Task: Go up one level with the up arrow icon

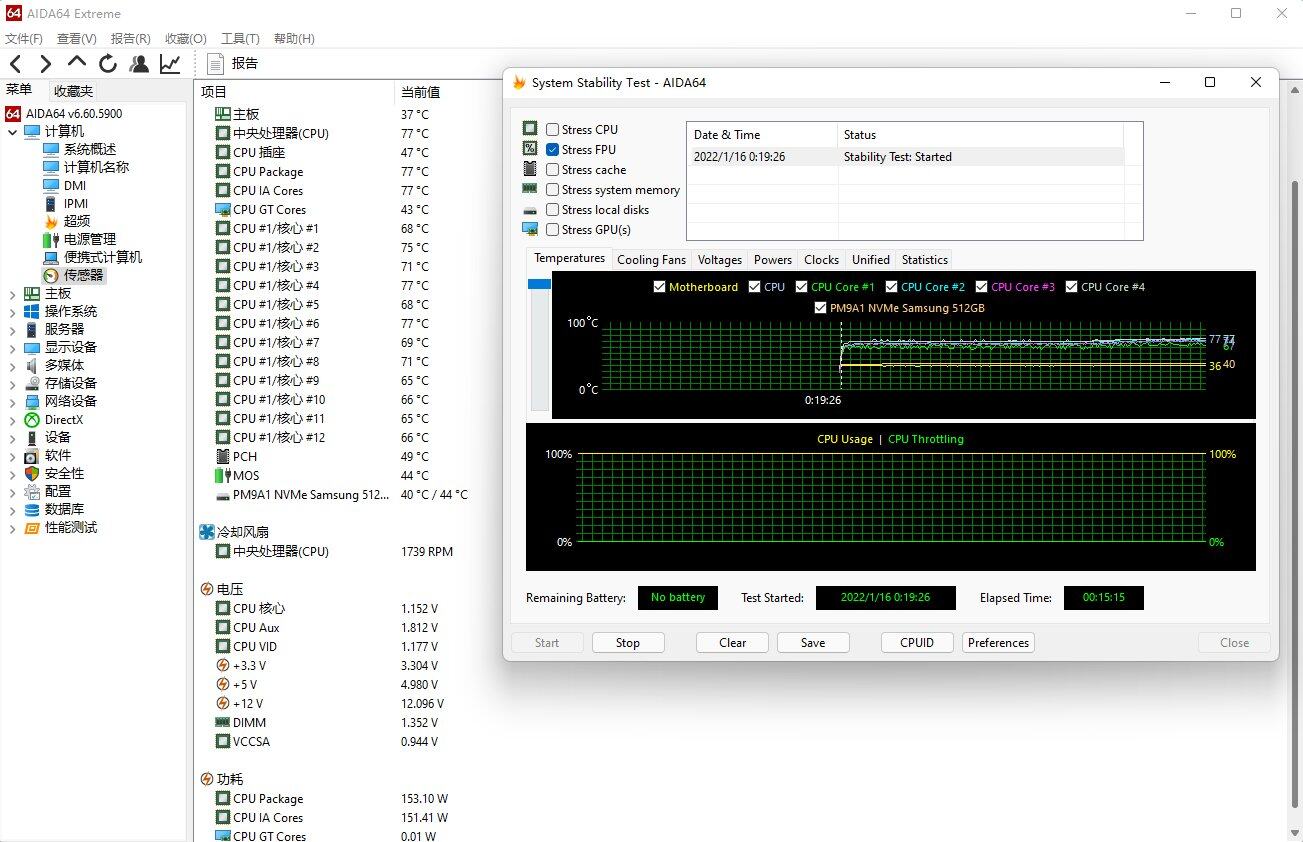Action: (77, 63)
